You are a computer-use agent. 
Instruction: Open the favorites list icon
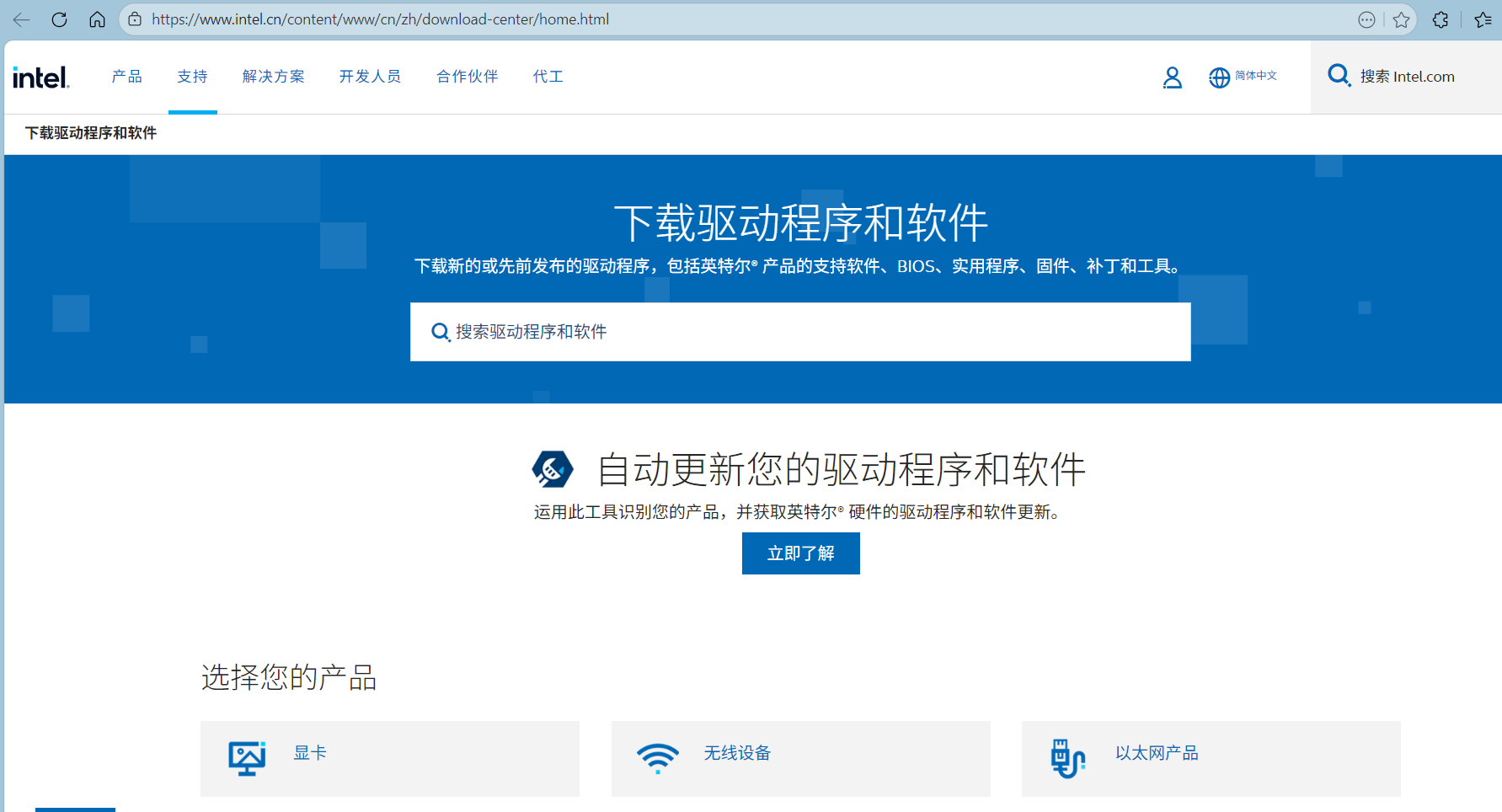click(1483, 19)
